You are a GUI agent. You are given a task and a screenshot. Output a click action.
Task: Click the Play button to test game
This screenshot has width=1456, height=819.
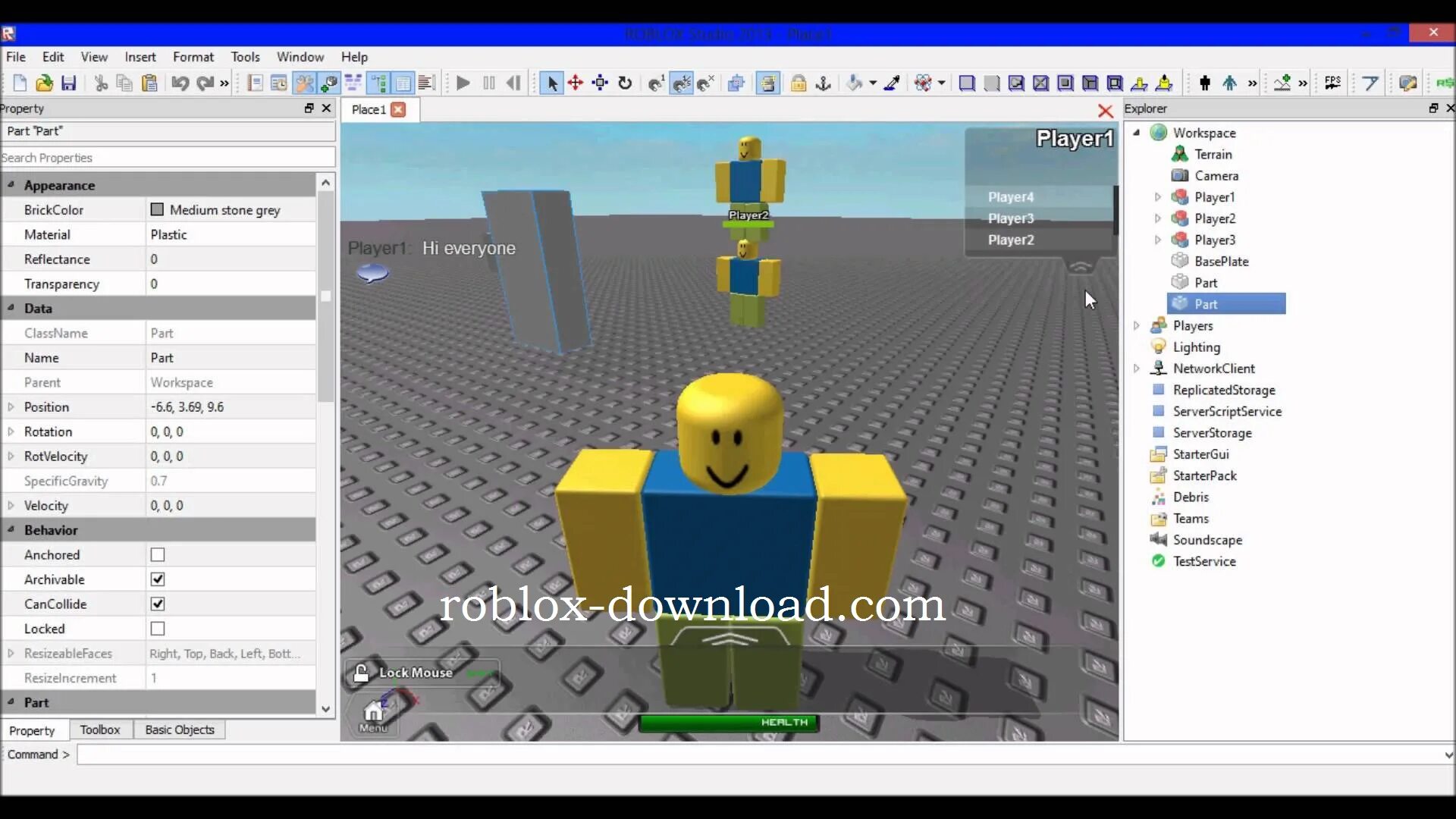tap(462, 82)
